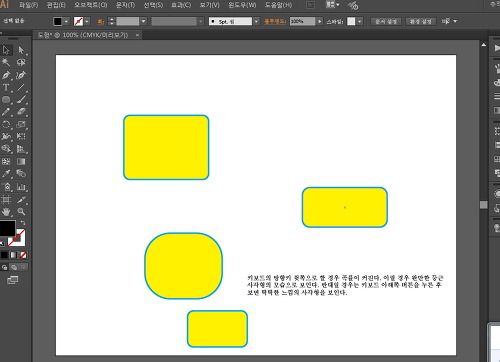
Task: Open the Change Screen Mode icon
Action: point(13,280)
